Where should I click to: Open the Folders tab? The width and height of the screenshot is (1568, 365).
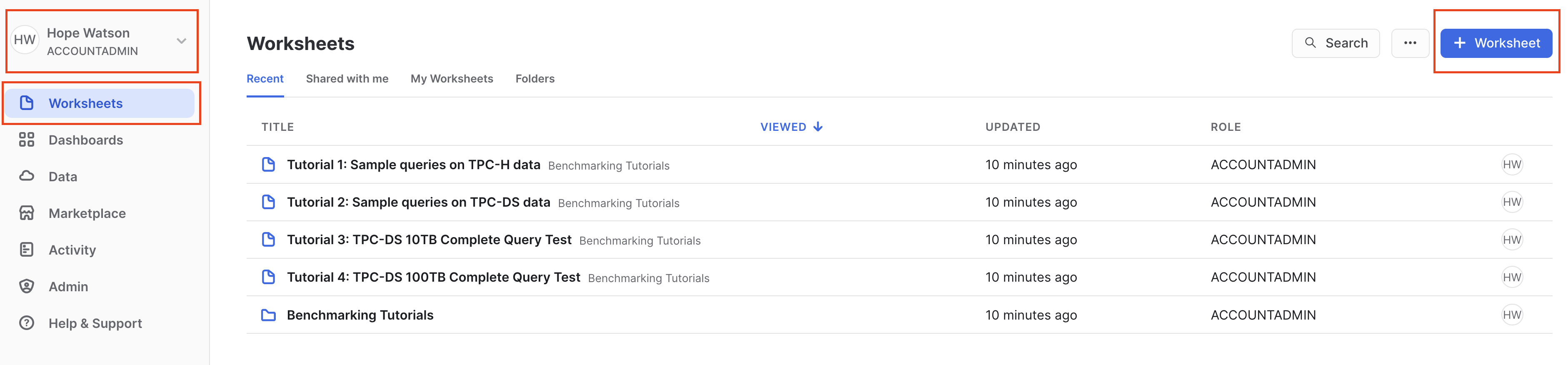click(x=534, y=78)
